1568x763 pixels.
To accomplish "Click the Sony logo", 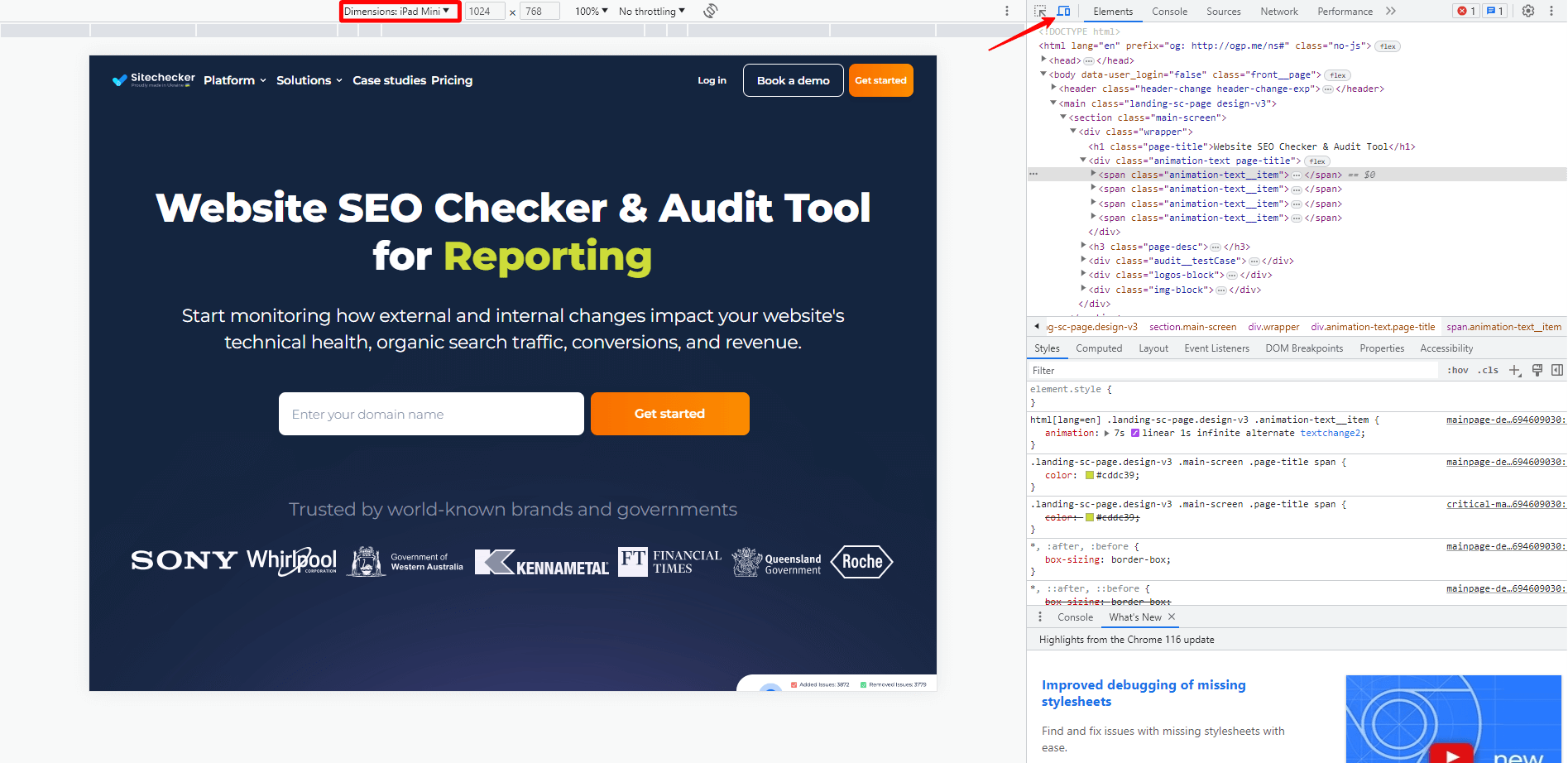I will tap(184, 560).
